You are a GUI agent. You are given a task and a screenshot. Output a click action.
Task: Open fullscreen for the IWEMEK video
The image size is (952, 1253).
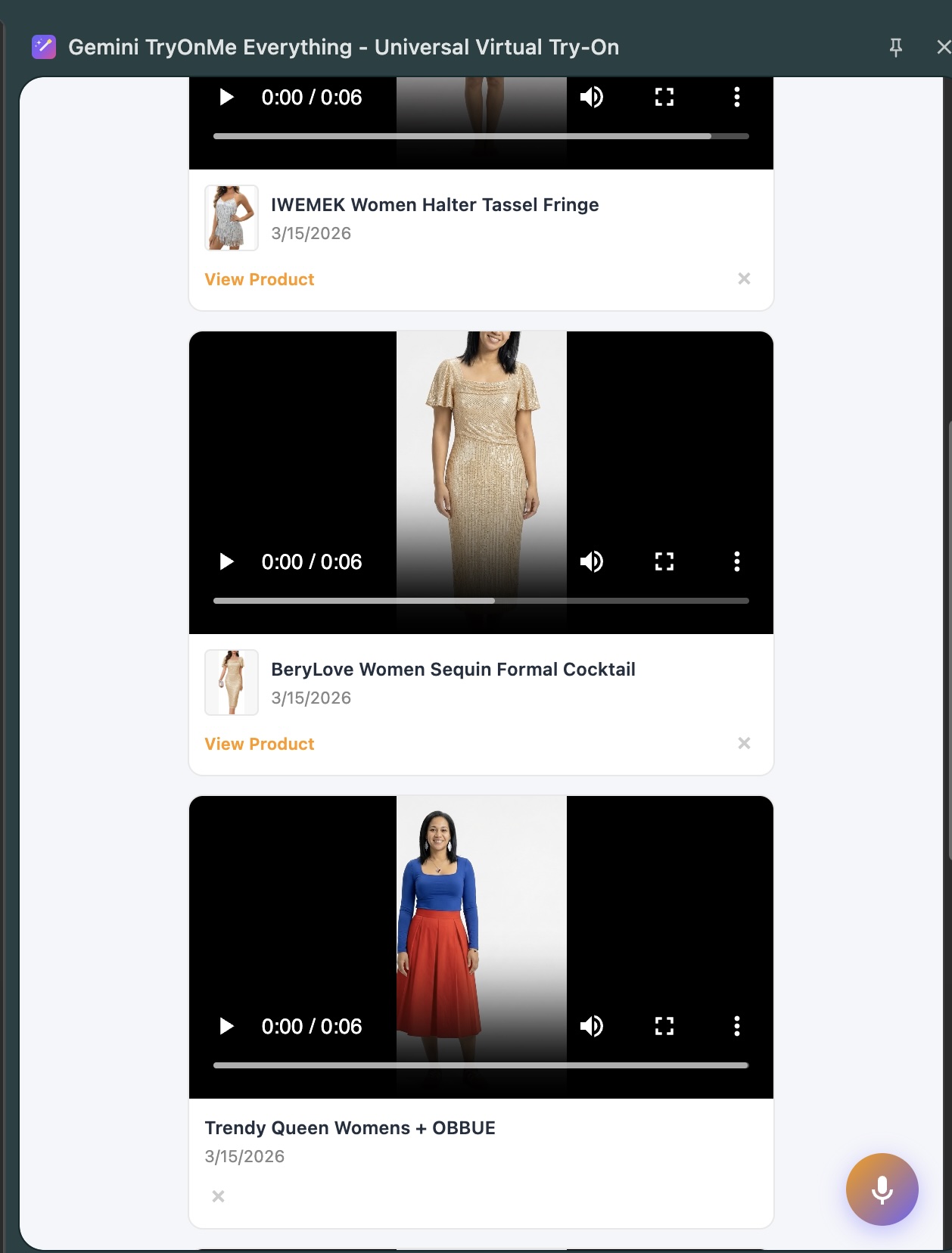664,97
